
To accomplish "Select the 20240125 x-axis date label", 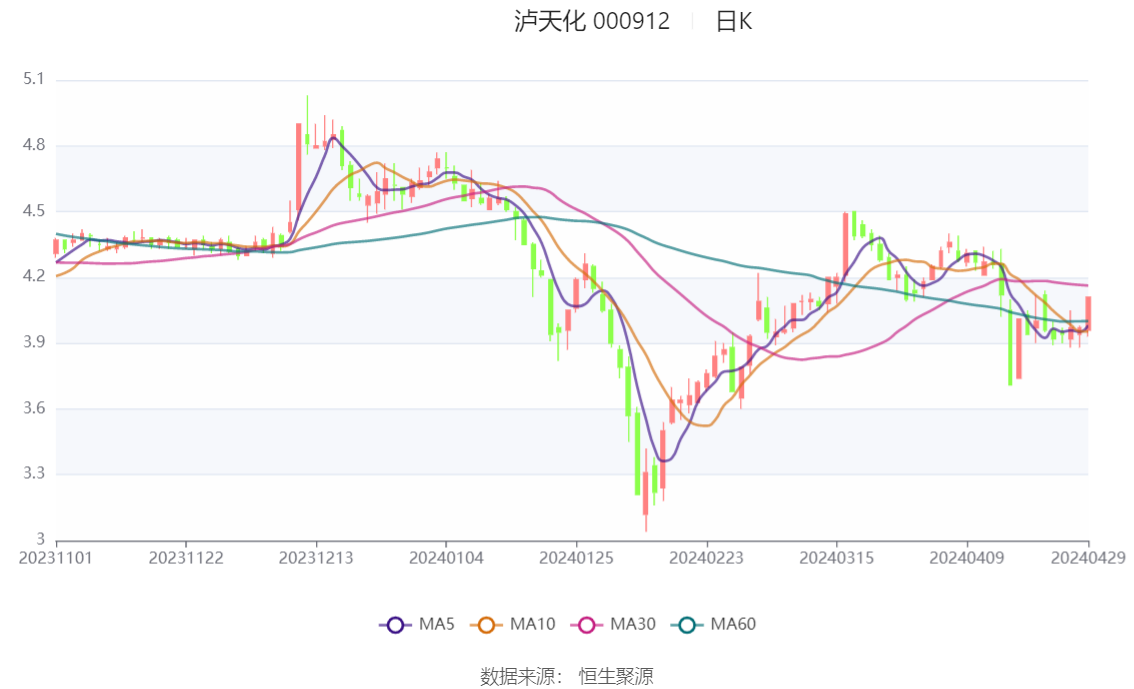I will (x=576, y=558).
